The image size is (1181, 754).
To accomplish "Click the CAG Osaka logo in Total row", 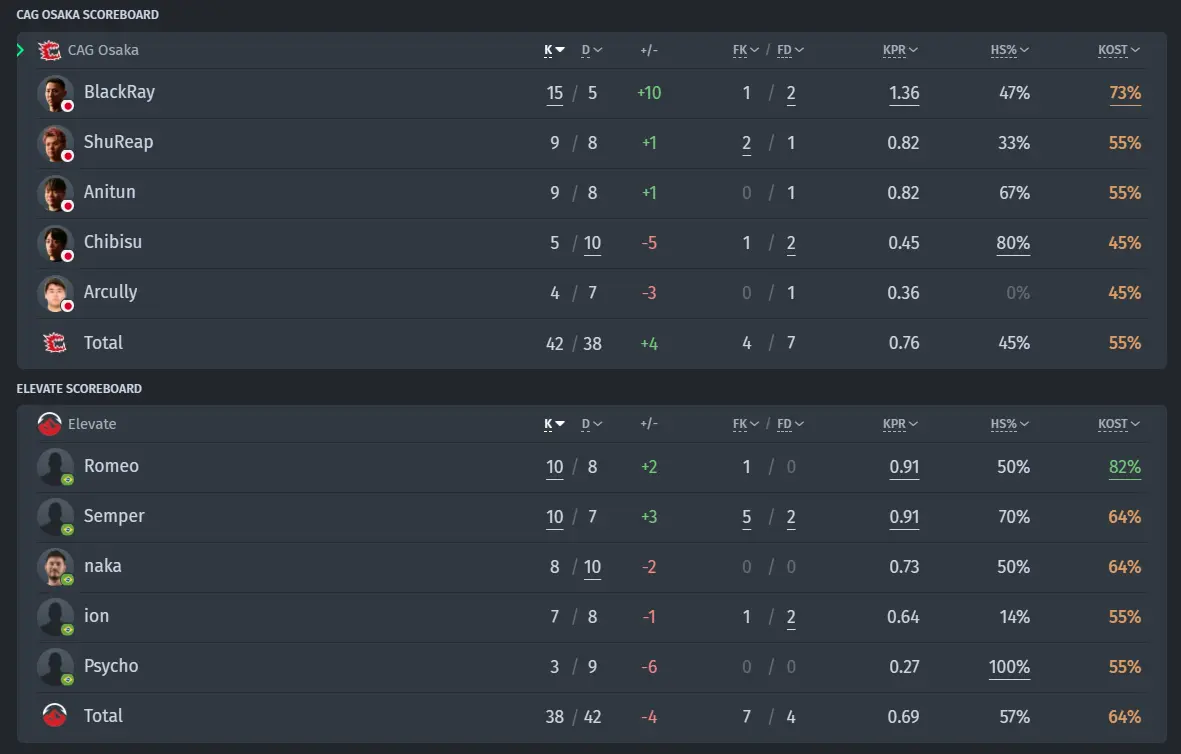I will 54,343.
